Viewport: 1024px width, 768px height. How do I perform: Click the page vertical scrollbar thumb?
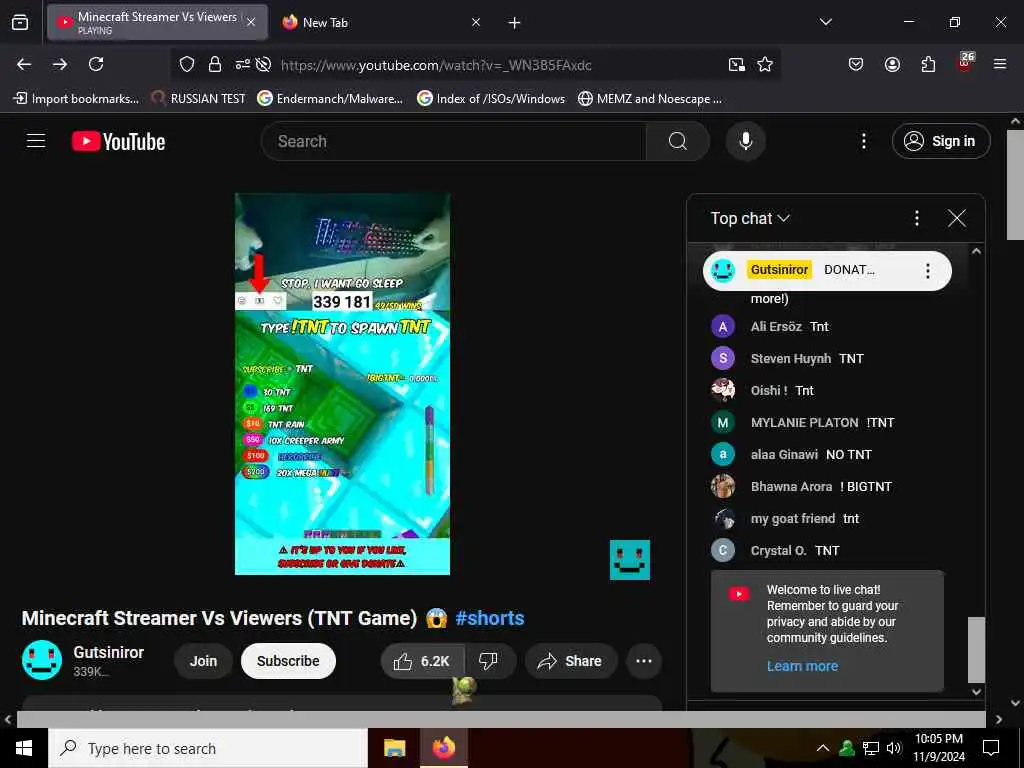pos(1016,185)
